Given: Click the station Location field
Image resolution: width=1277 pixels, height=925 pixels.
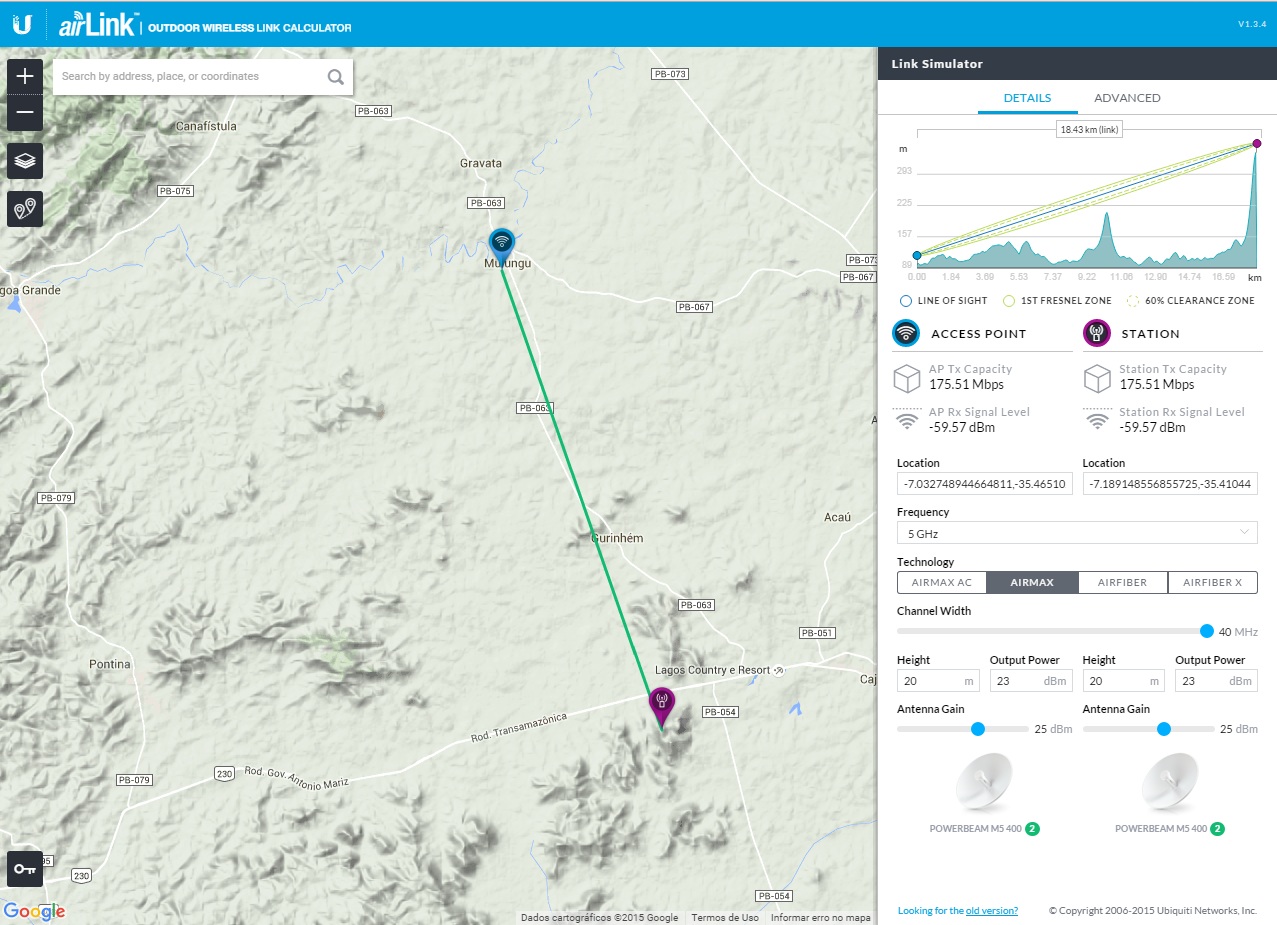Looking at the screenshot, I should coord(1170,484).
